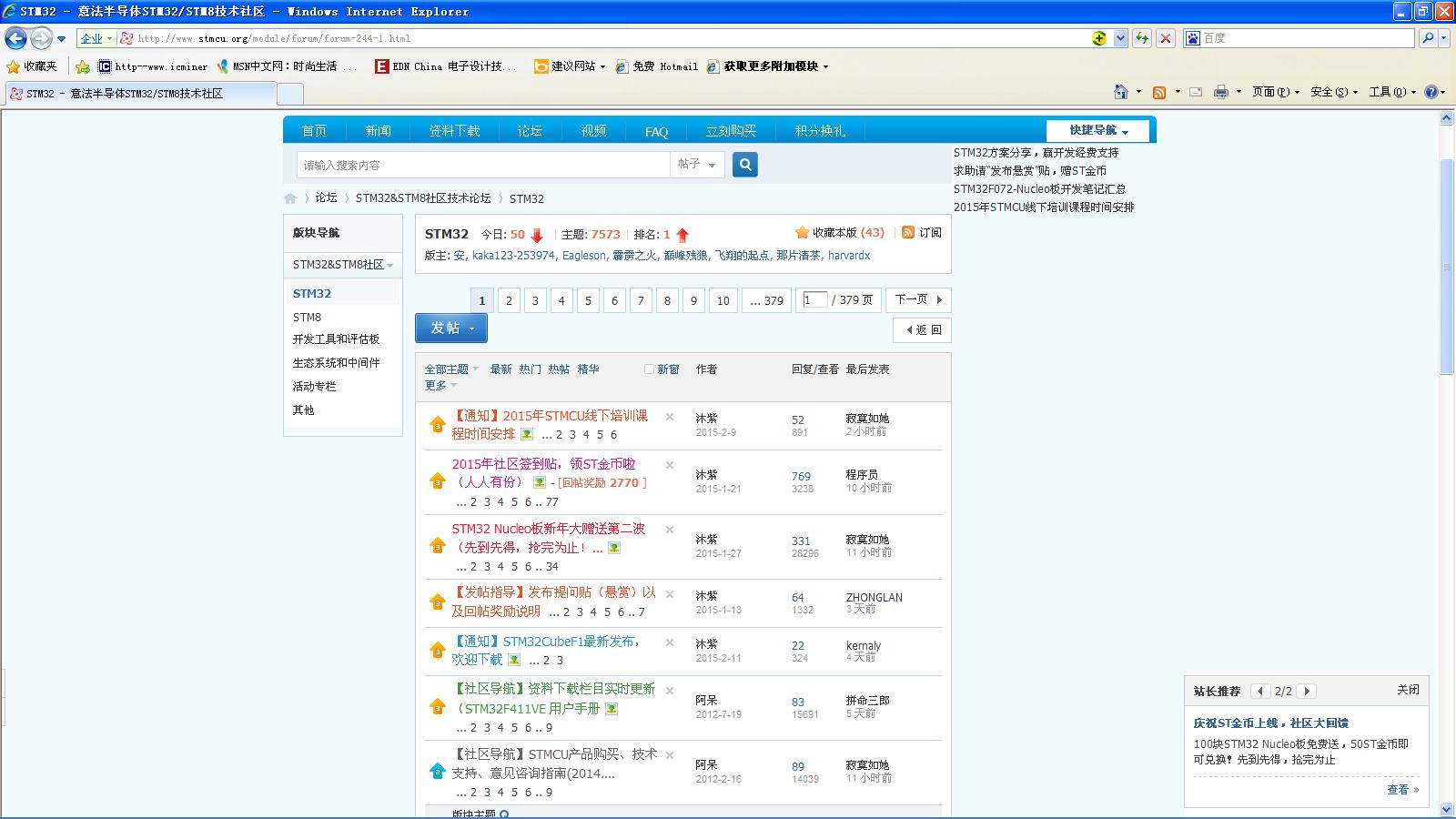The image size is (1456, 819).
Task: Click the blue forum search magnifier button
Action: [745, 165]
